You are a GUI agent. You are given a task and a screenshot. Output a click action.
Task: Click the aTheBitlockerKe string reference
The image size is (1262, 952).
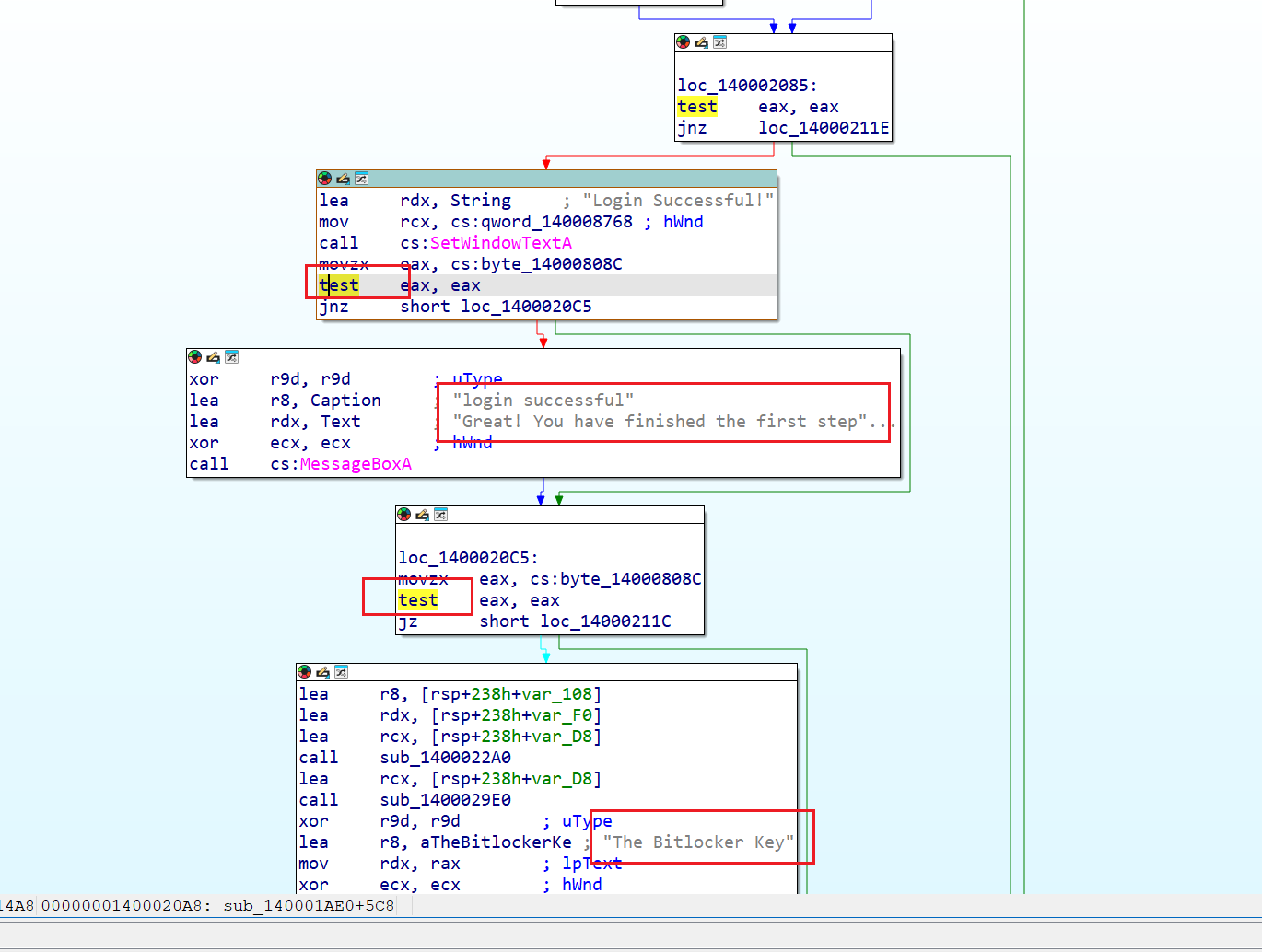click(496, 842)
